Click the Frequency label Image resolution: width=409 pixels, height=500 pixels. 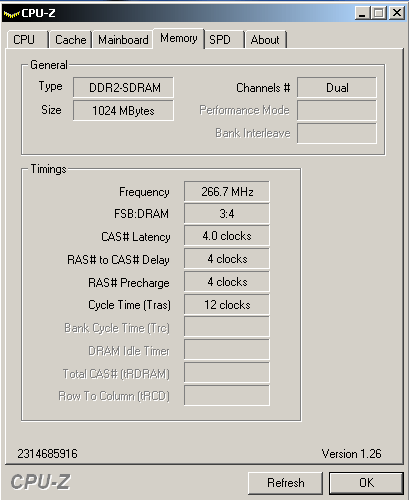point(144,192)
